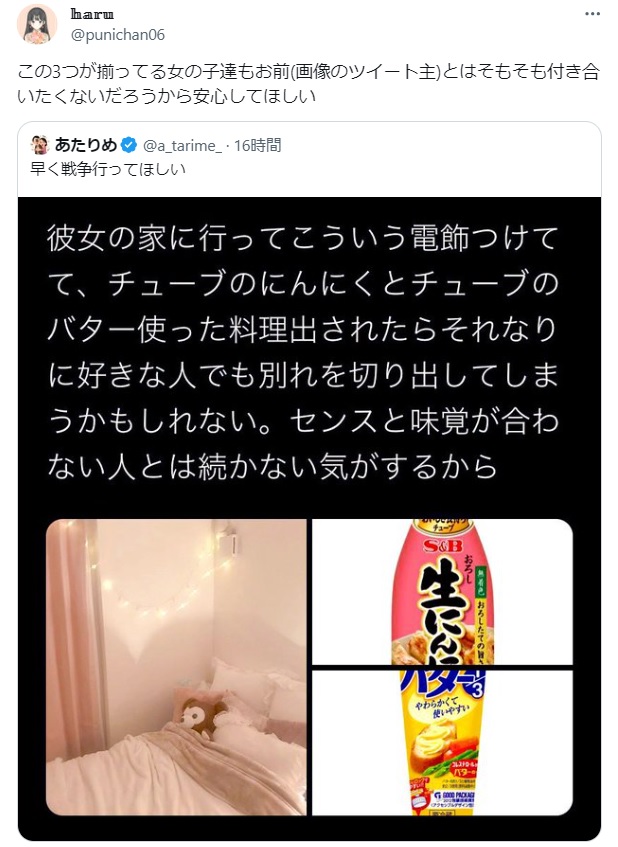This screenshot has width=618, height=847.
Task: Click the black screenshot text about 彼女の家
Action: tap(303, 352)
